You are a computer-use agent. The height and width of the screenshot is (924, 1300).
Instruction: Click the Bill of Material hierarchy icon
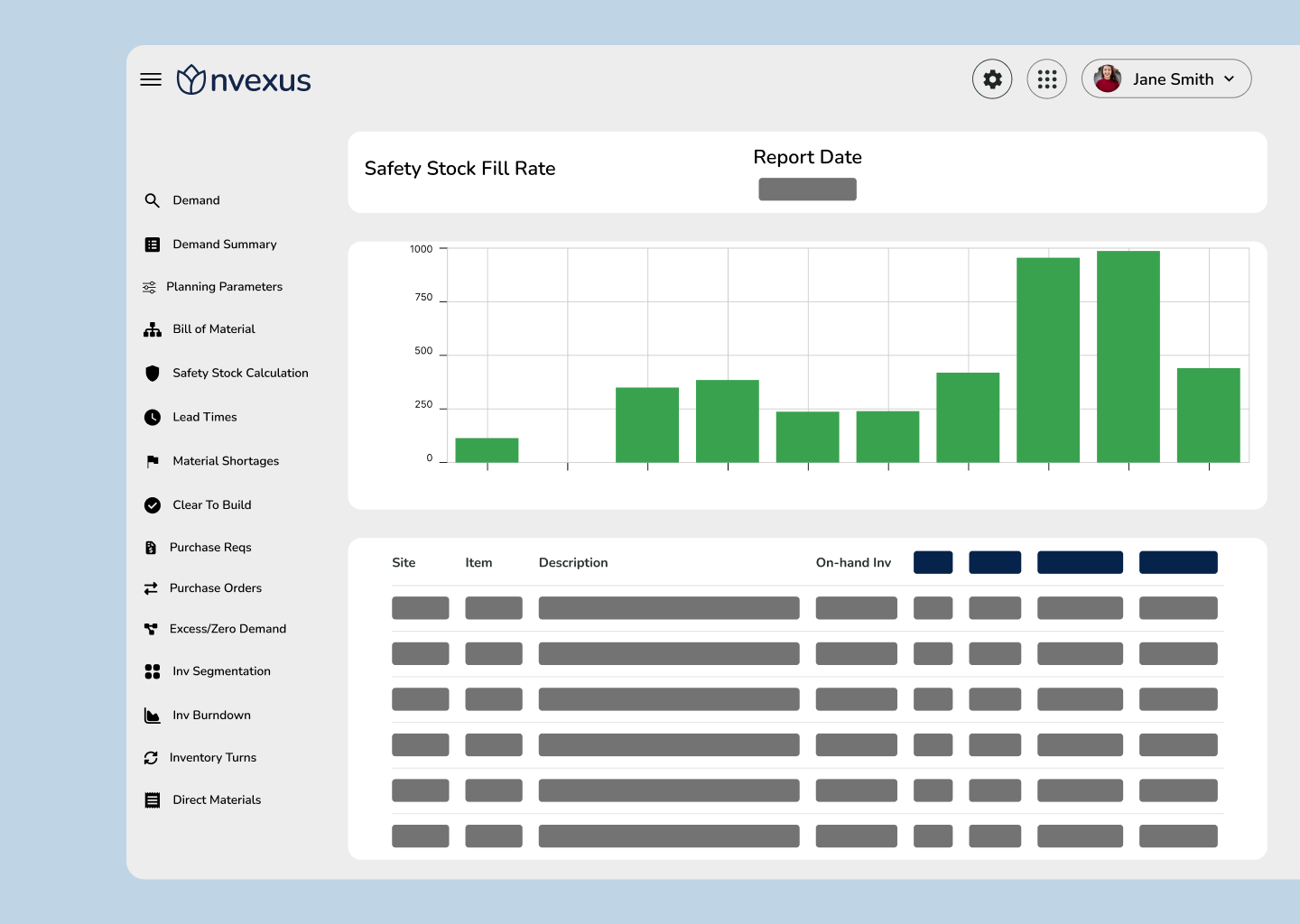coord(153,329)
